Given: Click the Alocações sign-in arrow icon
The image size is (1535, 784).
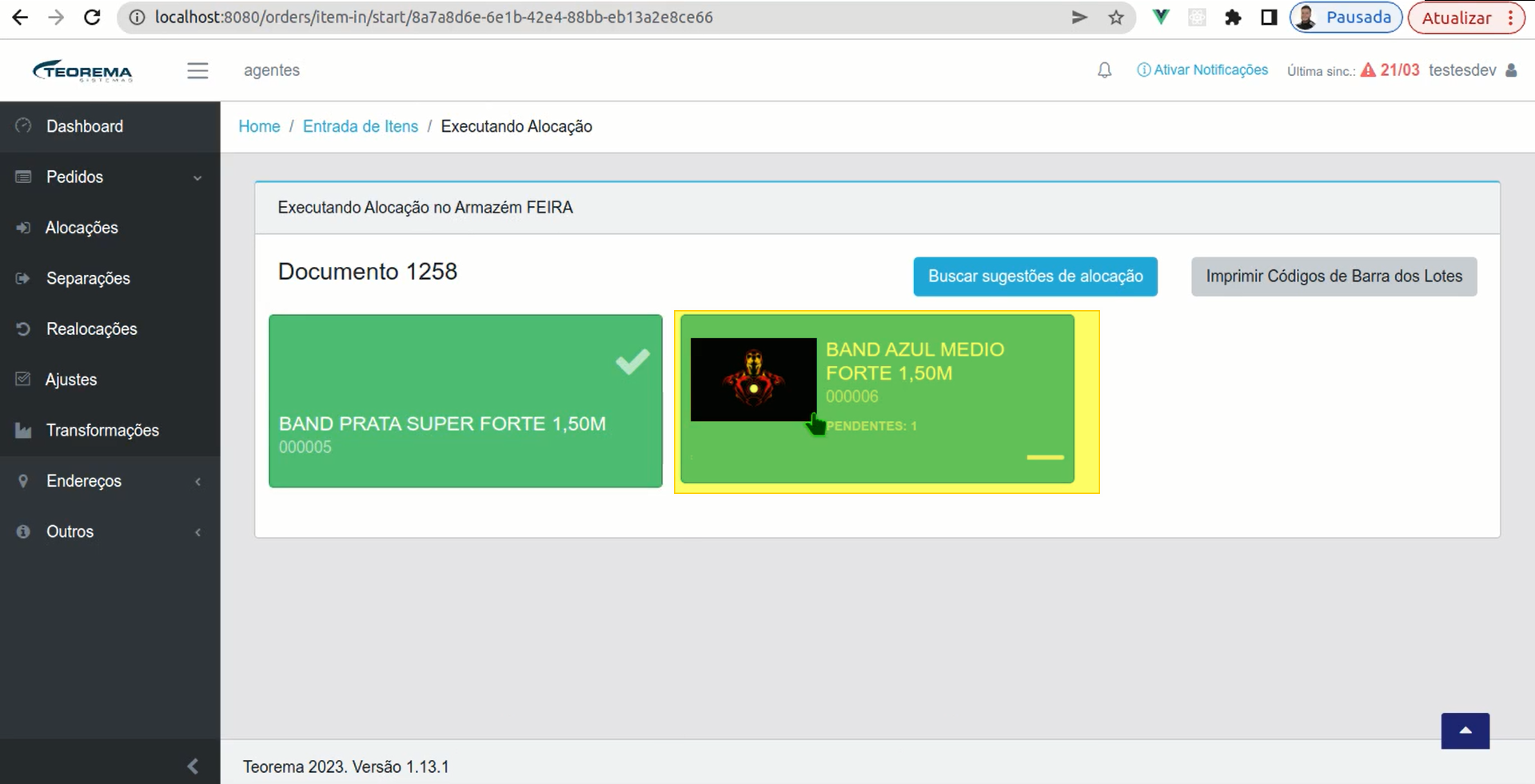Looking at the screenshot, I should pos(23,228).
